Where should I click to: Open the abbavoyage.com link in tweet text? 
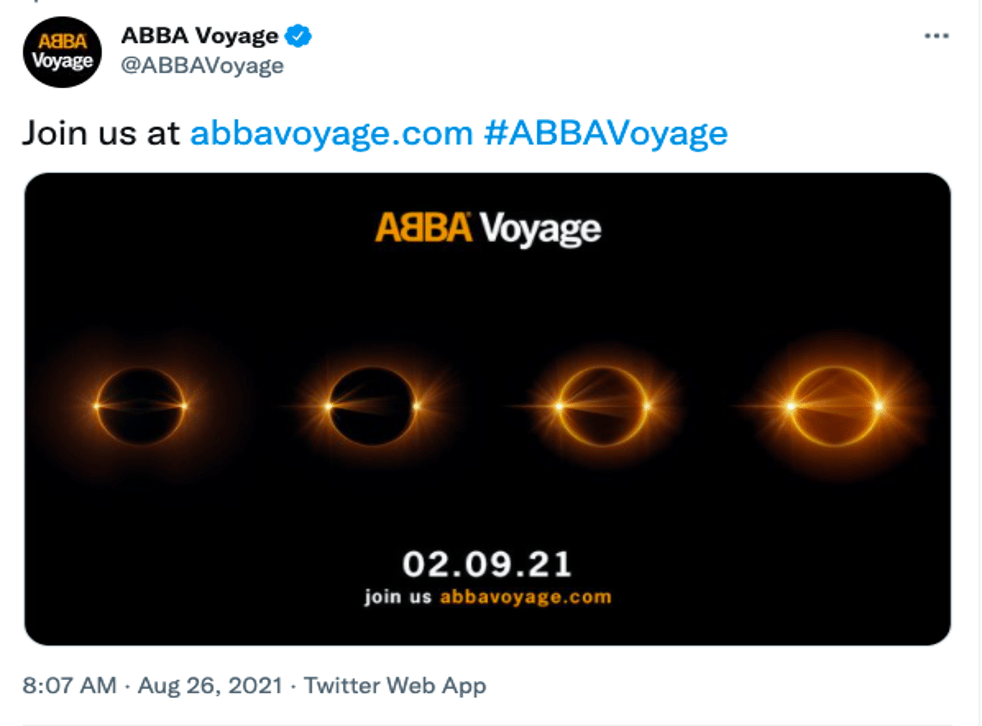pyautogui.click(x=330, y=133)
